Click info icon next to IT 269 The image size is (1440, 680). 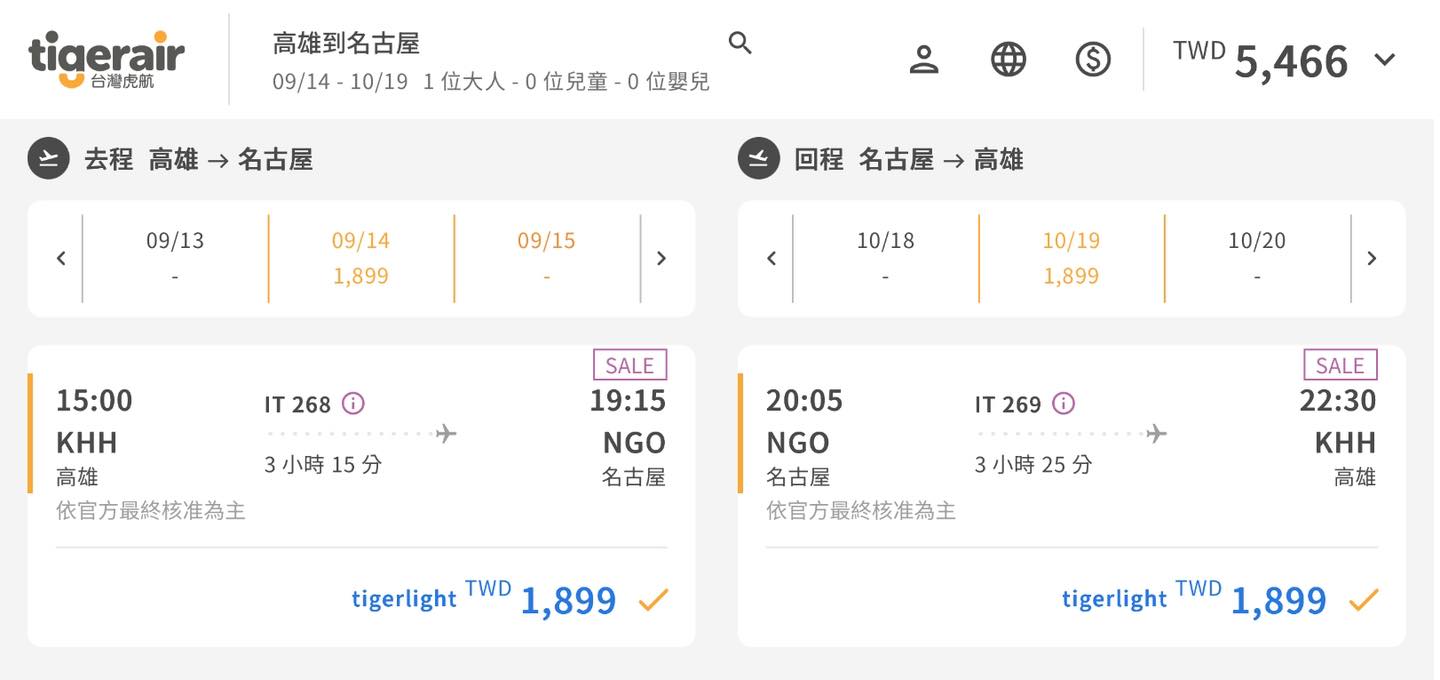pos(1064,403)
